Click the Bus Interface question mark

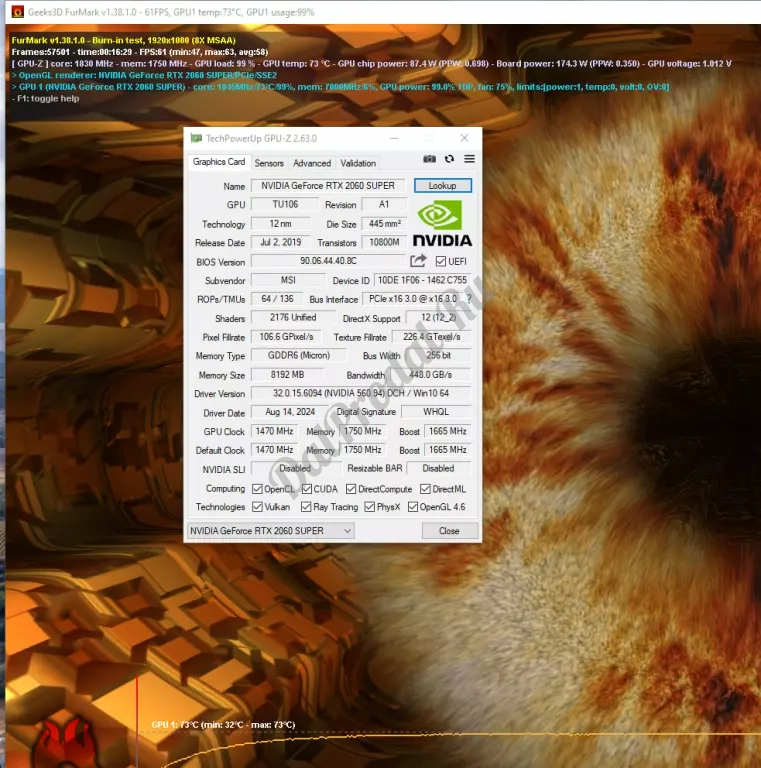coord(469,299)
